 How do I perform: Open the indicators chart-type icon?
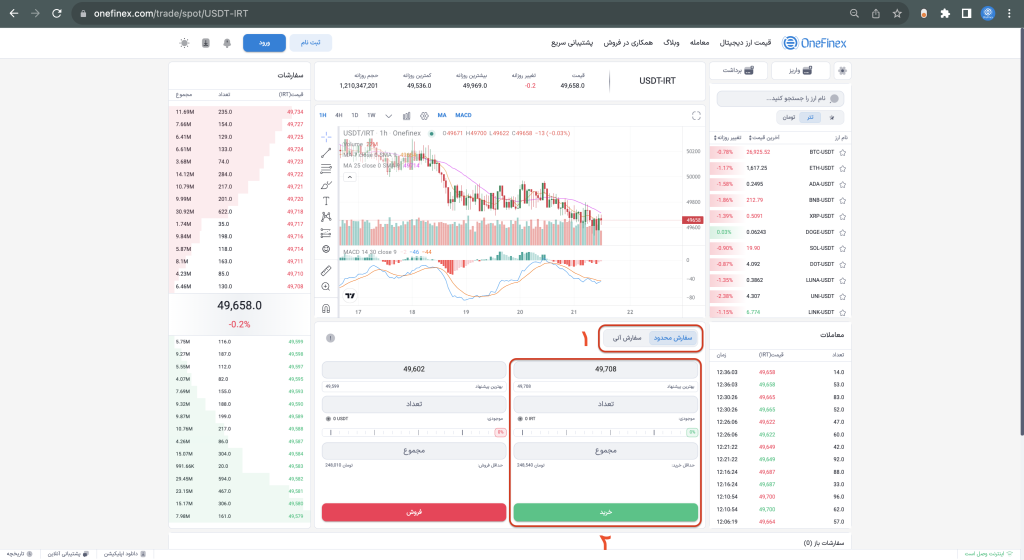[x=407, y=115]
